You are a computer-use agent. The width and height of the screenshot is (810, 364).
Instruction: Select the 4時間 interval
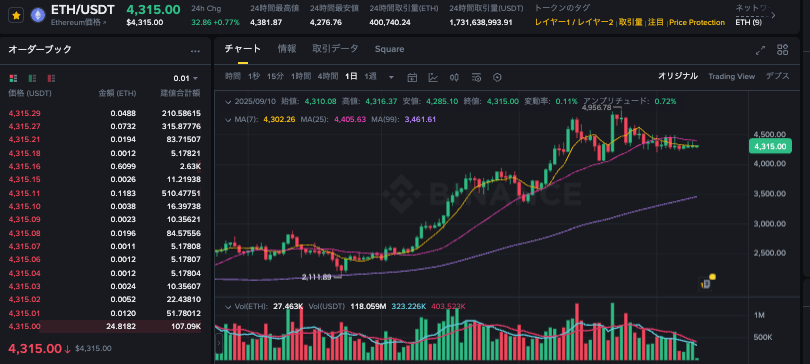point(328,76)
